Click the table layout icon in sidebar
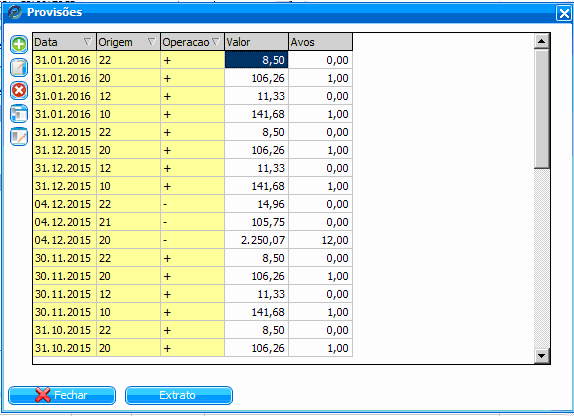The image size is (574, 416). (x=19, y=114)
